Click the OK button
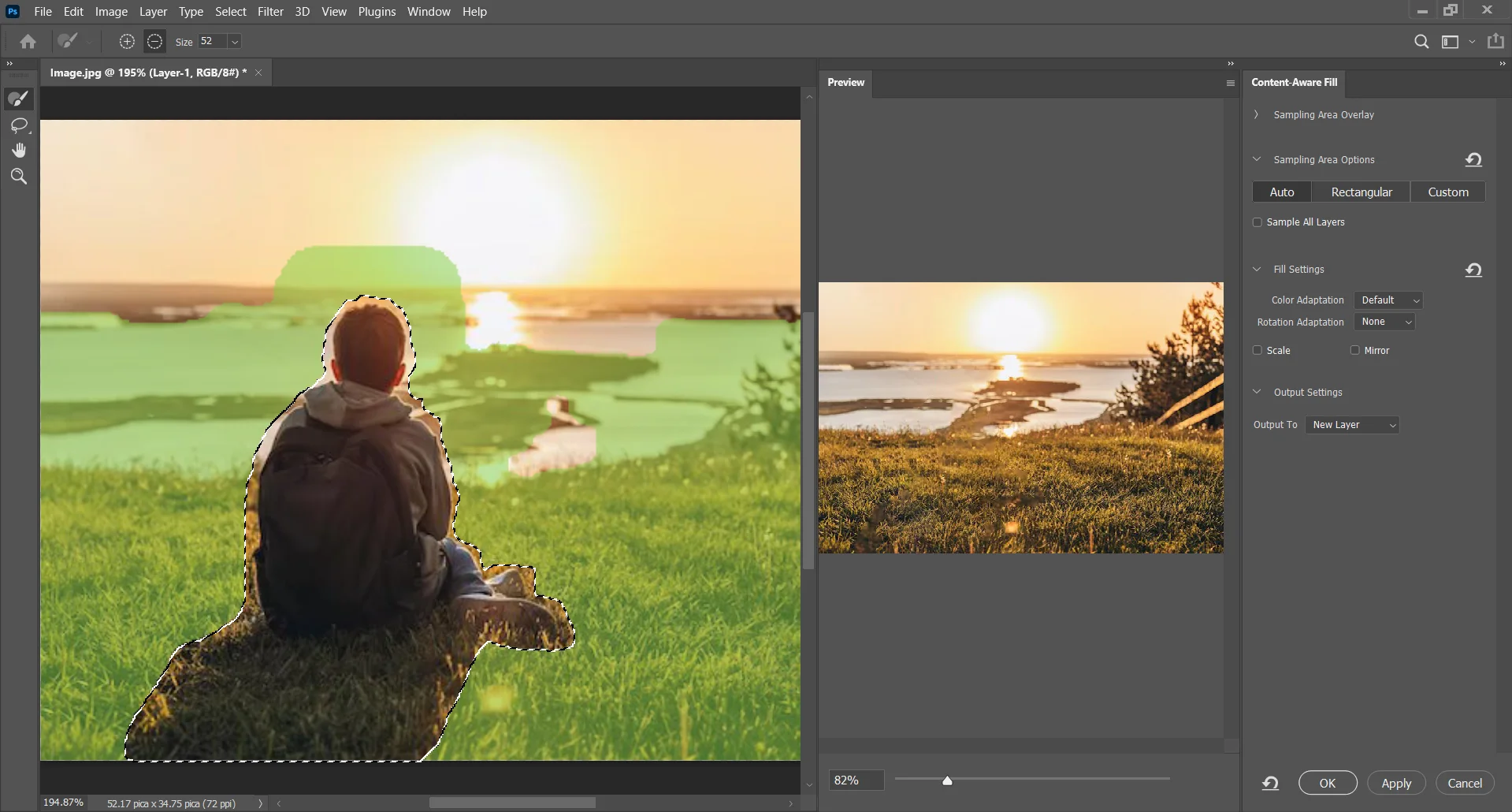This screenshot has width=1512, height=812. [x=1328, y=783]
